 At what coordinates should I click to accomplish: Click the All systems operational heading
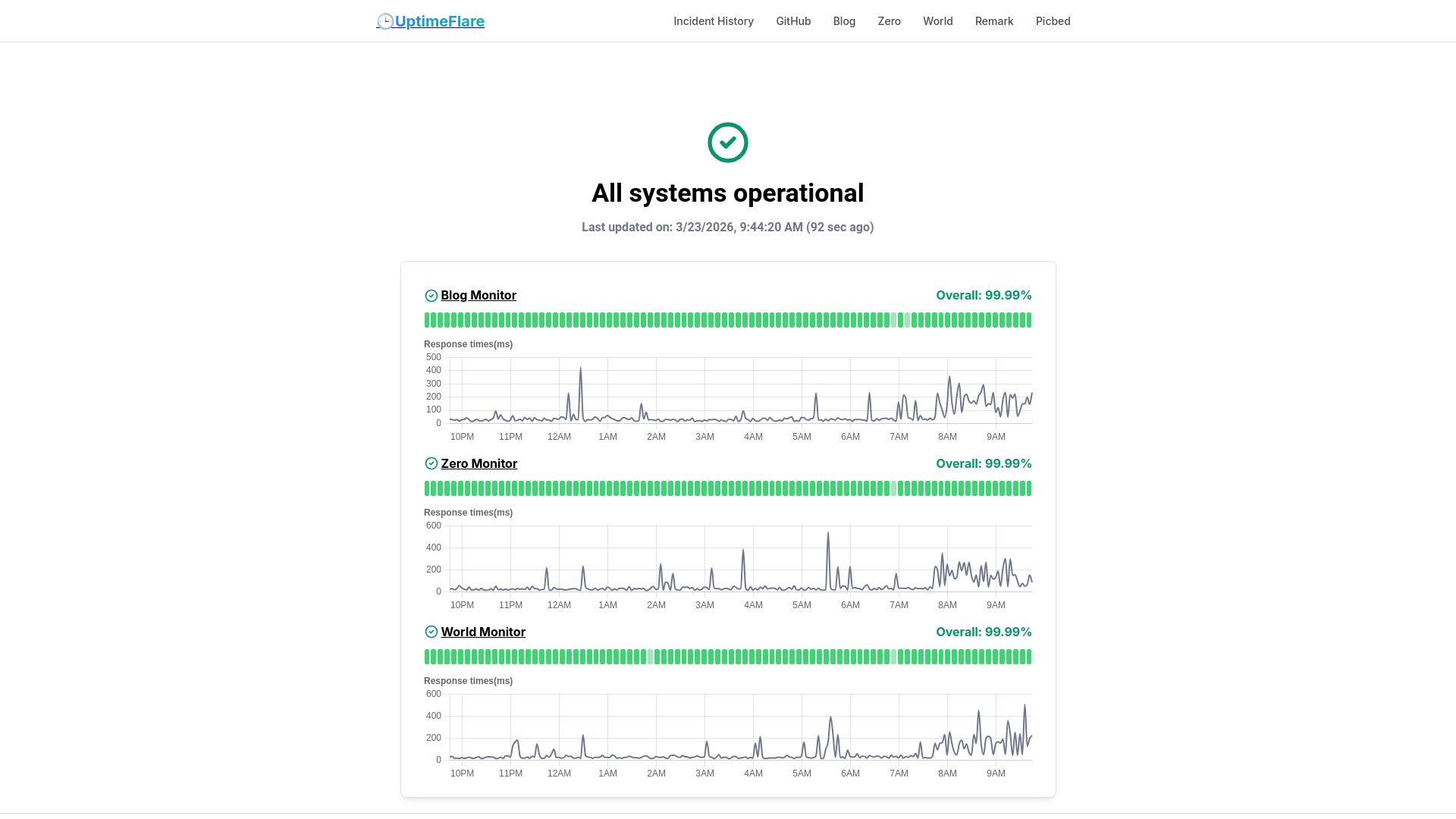click(728, 193)
